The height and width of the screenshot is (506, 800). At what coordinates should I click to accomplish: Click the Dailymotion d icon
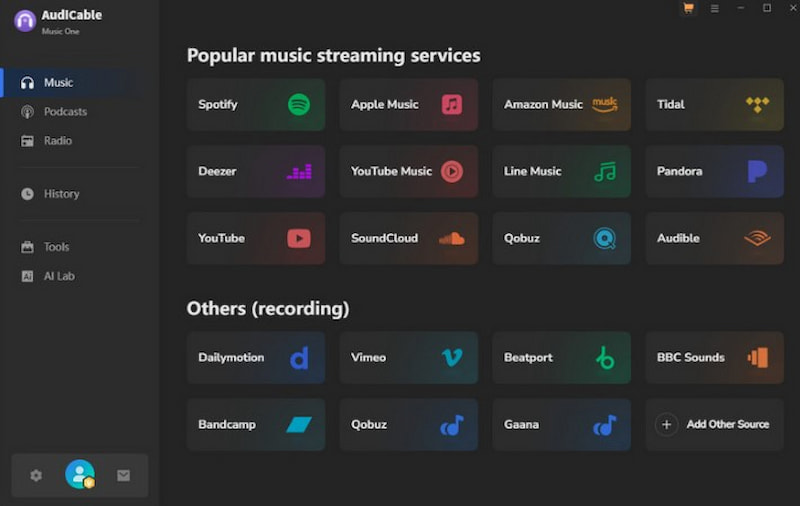tap(299, 358)
